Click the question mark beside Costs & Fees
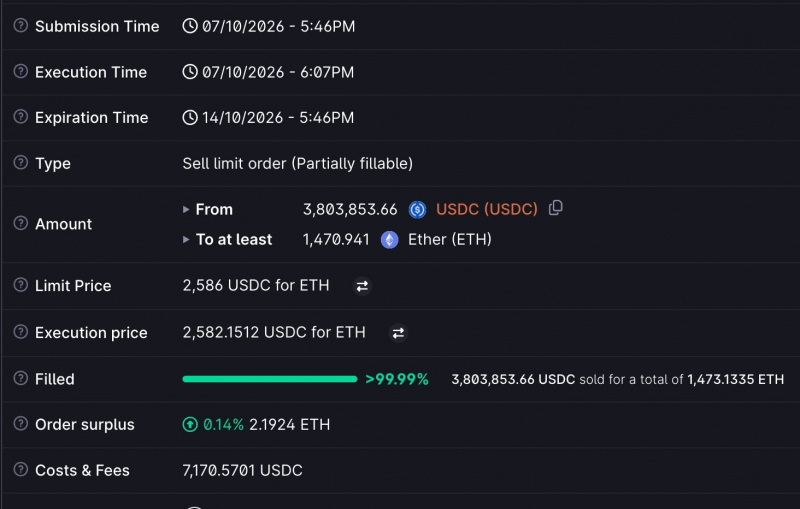This screenshot has width=800, height=509. pyautogui.click(x=20, y=469)
